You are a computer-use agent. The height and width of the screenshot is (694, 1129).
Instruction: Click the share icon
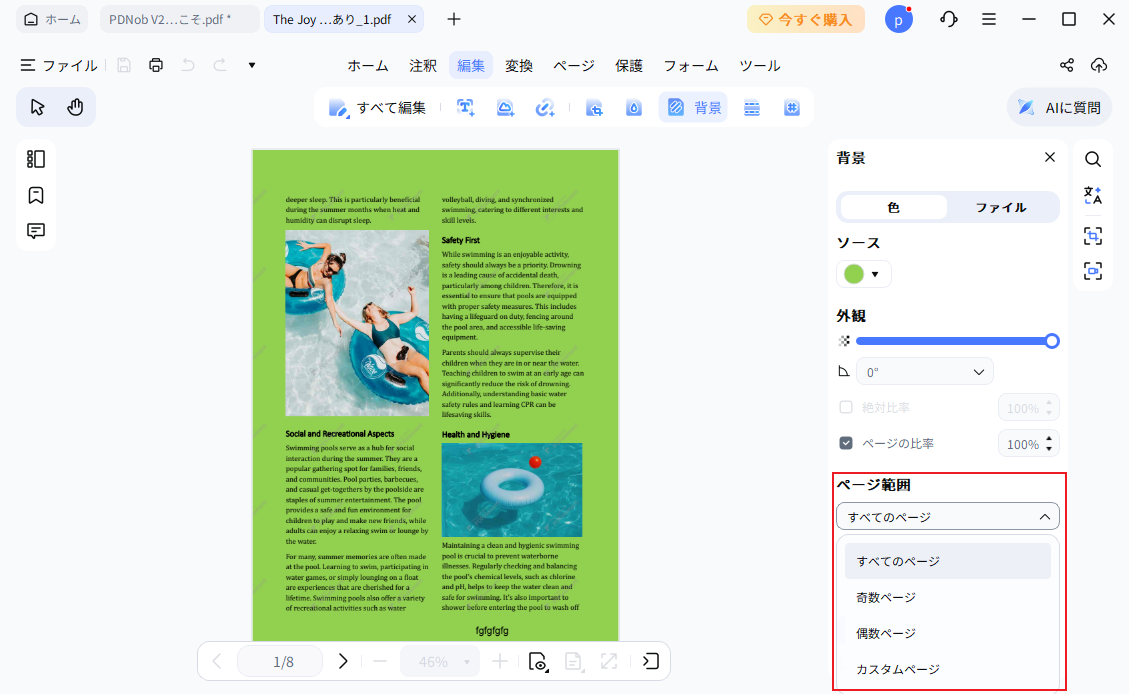tap(1067, 65)
